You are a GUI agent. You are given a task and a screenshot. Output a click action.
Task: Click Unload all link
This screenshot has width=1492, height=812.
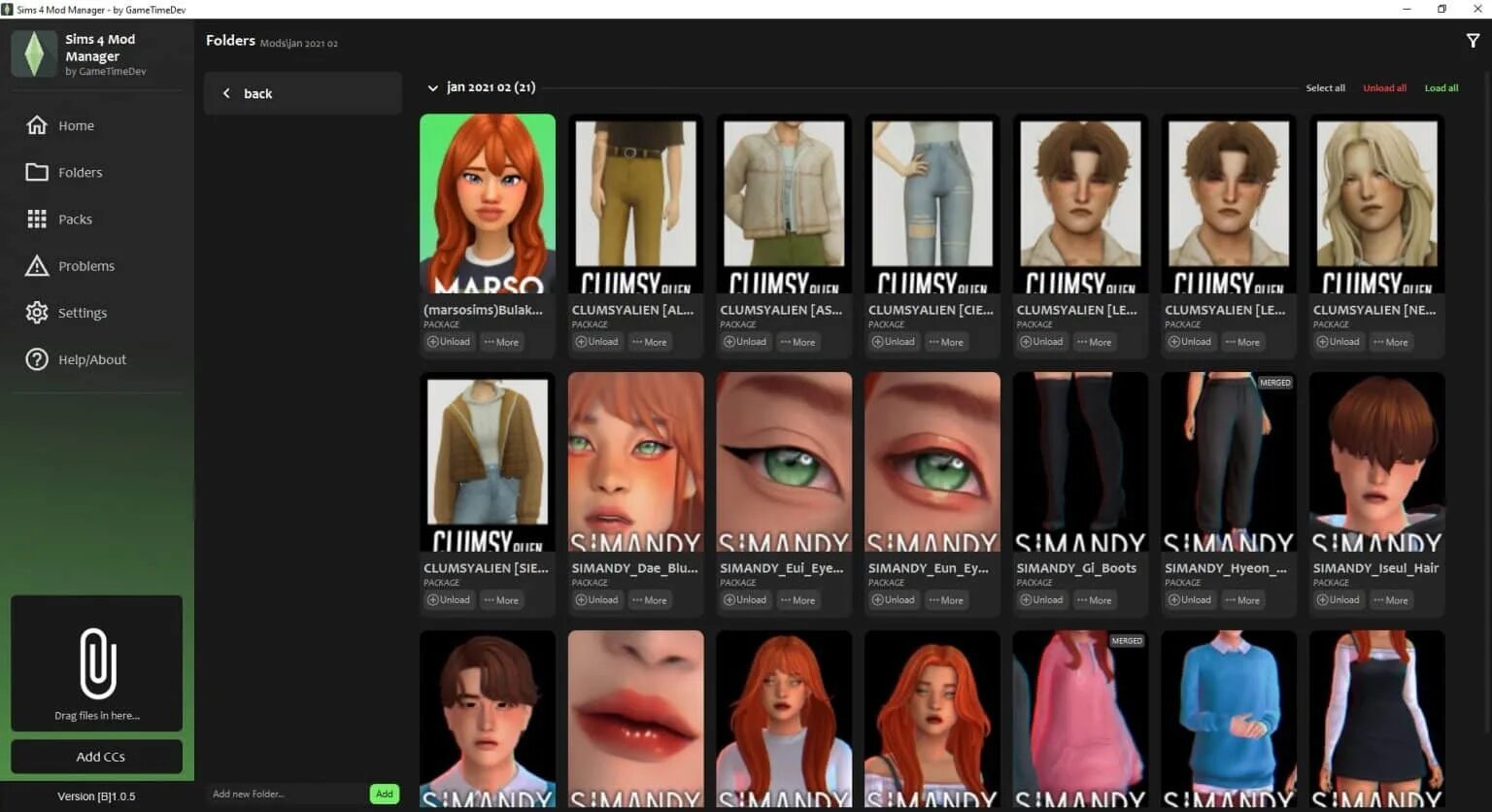click(x=1384, y=88)
